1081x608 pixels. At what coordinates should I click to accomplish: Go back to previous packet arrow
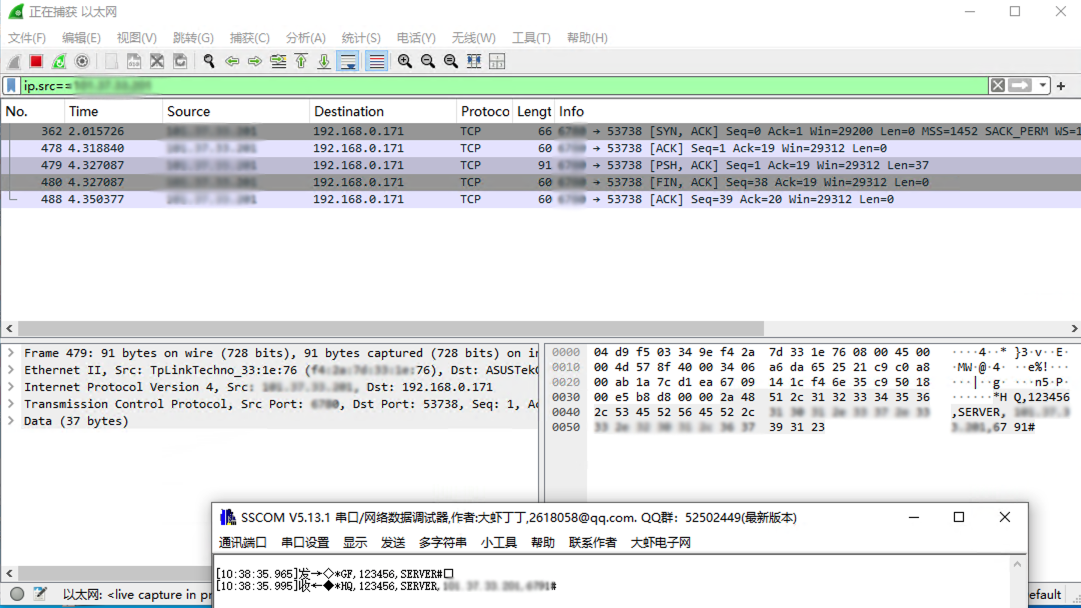[x=232, y=61]
